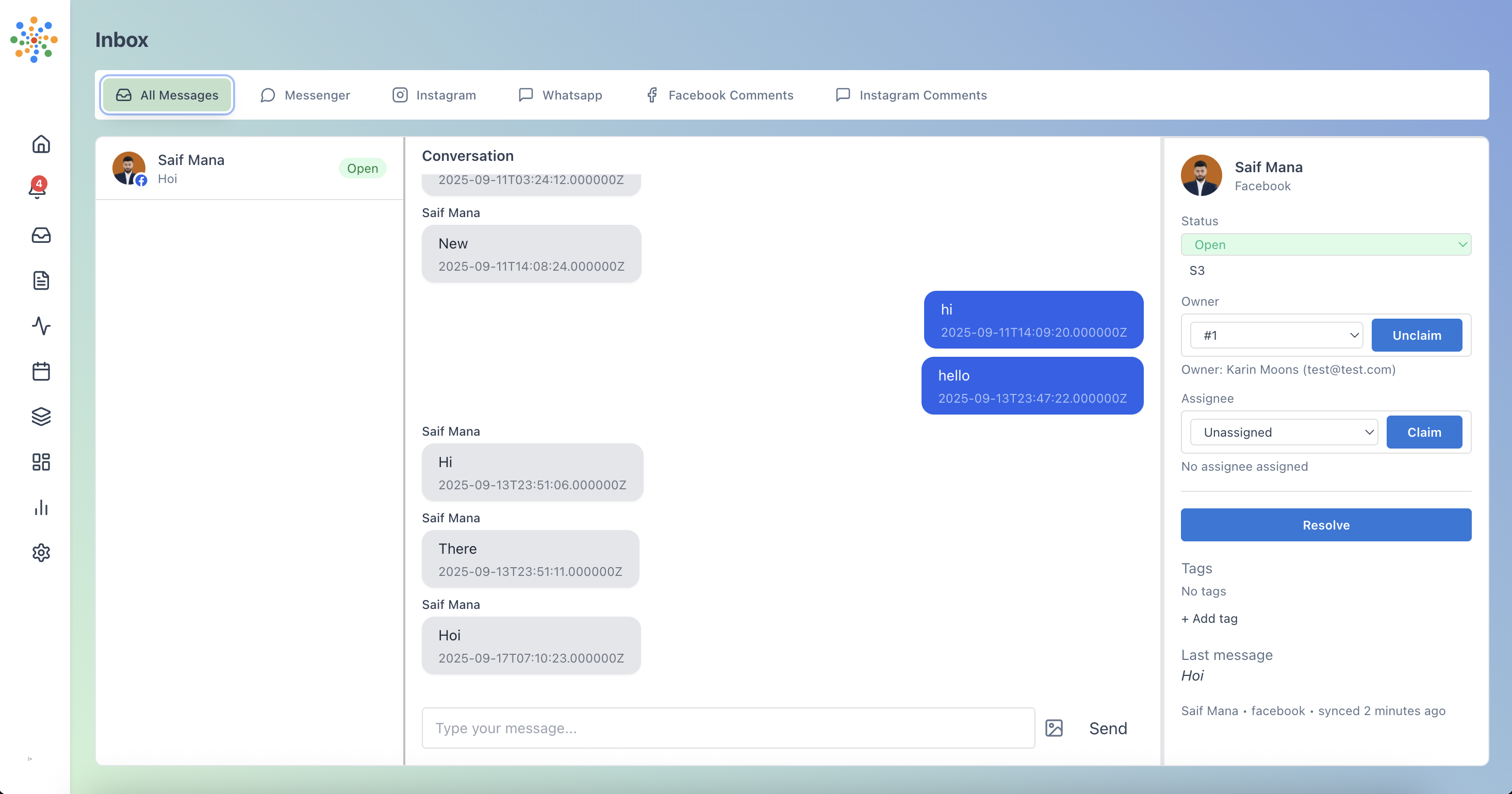Image resolution: width=1512 pixels, height=794 pixels.
Task: Open the calendar sidebar icon
Action: pos(41,371)
